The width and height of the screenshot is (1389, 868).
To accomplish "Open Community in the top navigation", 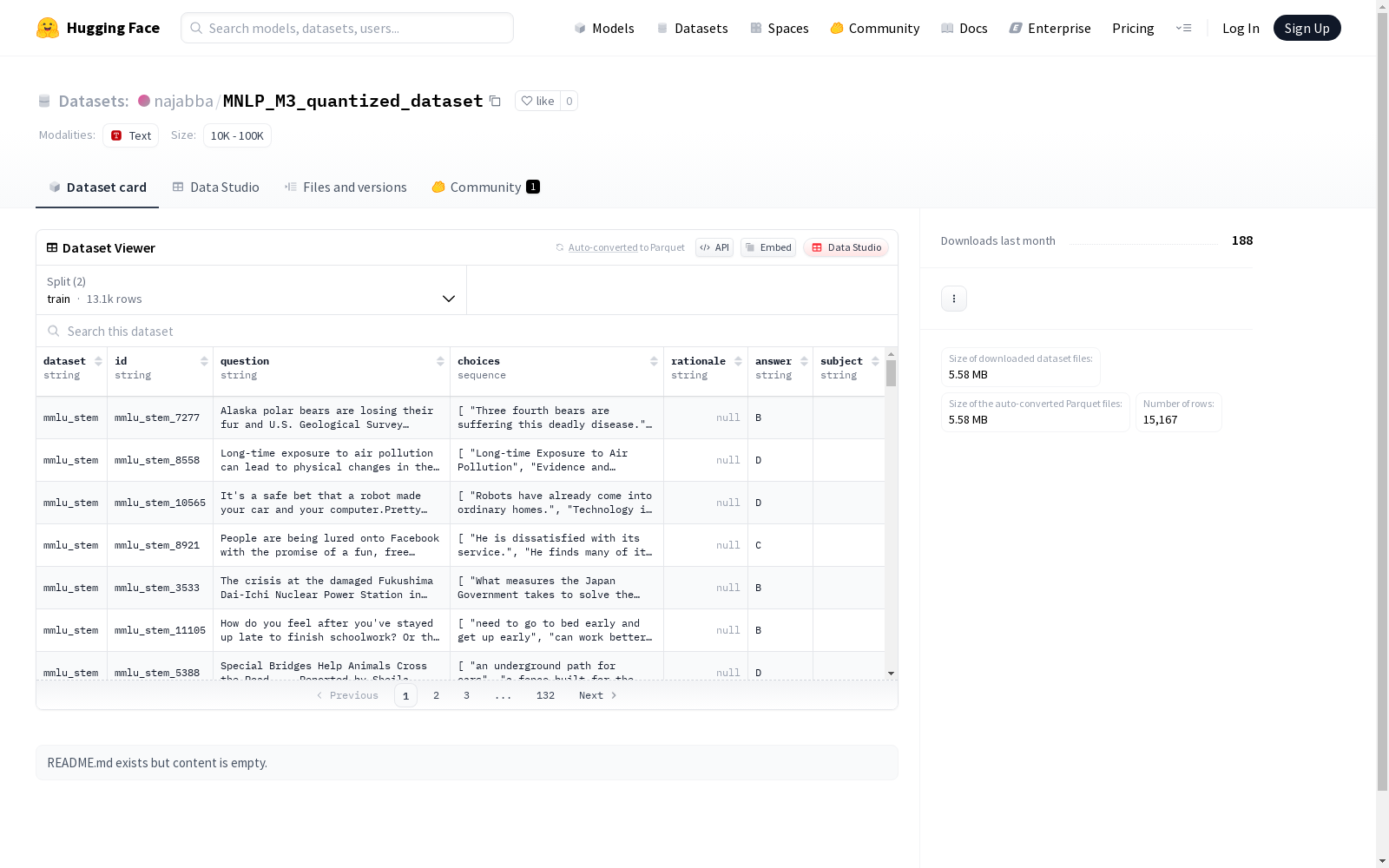I will pos(875,28).
